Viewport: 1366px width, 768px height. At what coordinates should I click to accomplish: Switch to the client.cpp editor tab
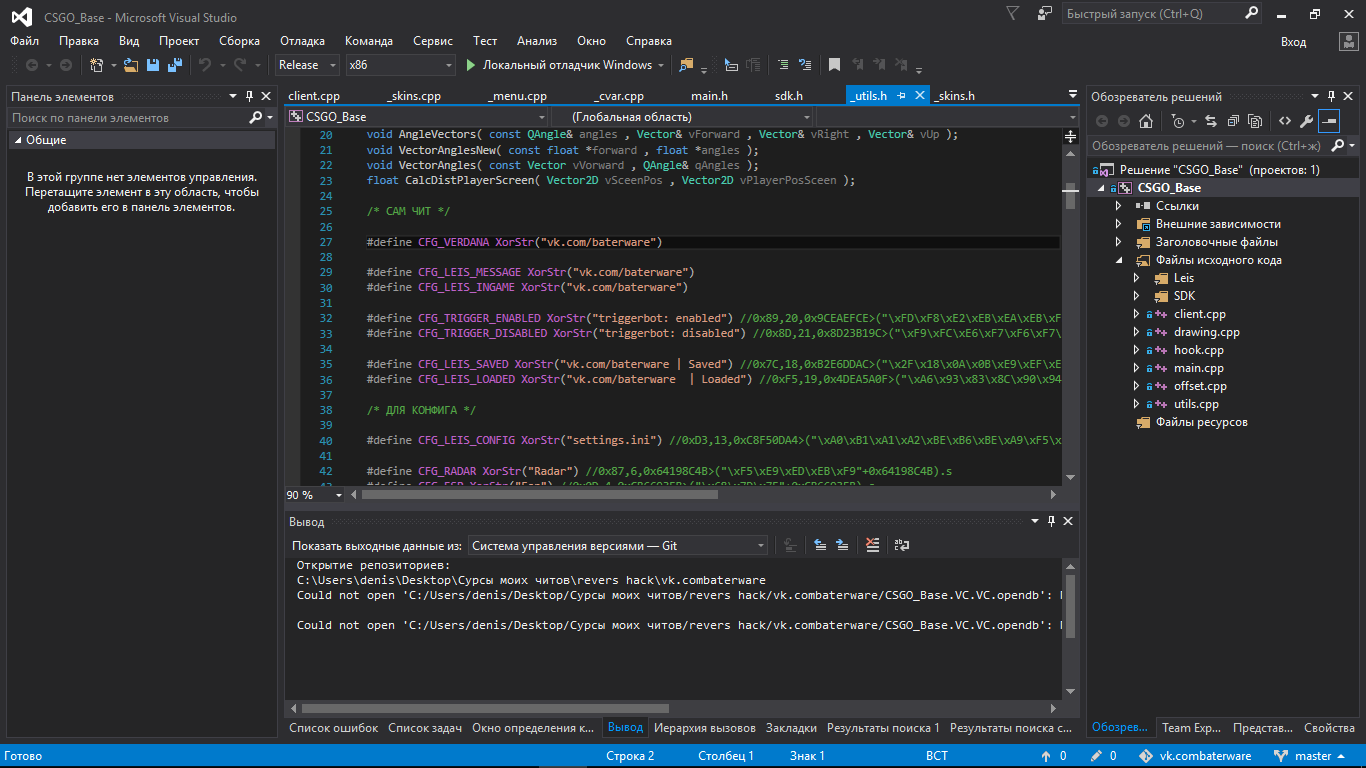pos(314,96)
